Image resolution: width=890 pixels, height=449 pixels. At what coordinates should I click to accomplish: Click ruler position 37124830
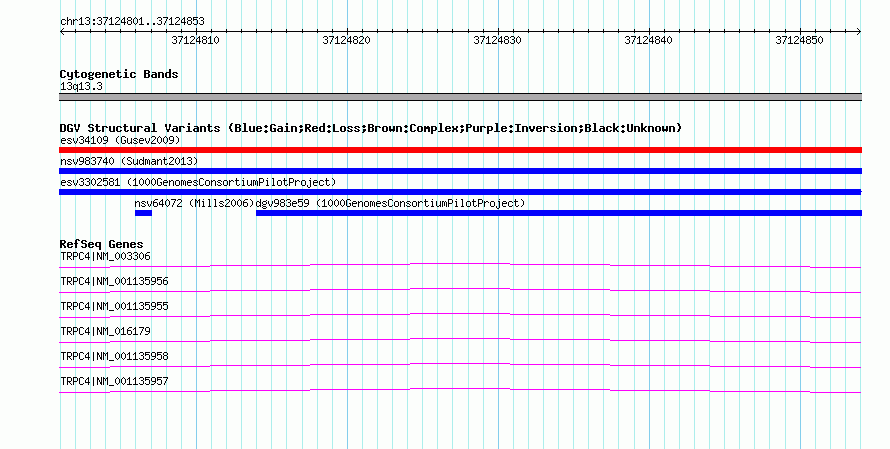497,40
